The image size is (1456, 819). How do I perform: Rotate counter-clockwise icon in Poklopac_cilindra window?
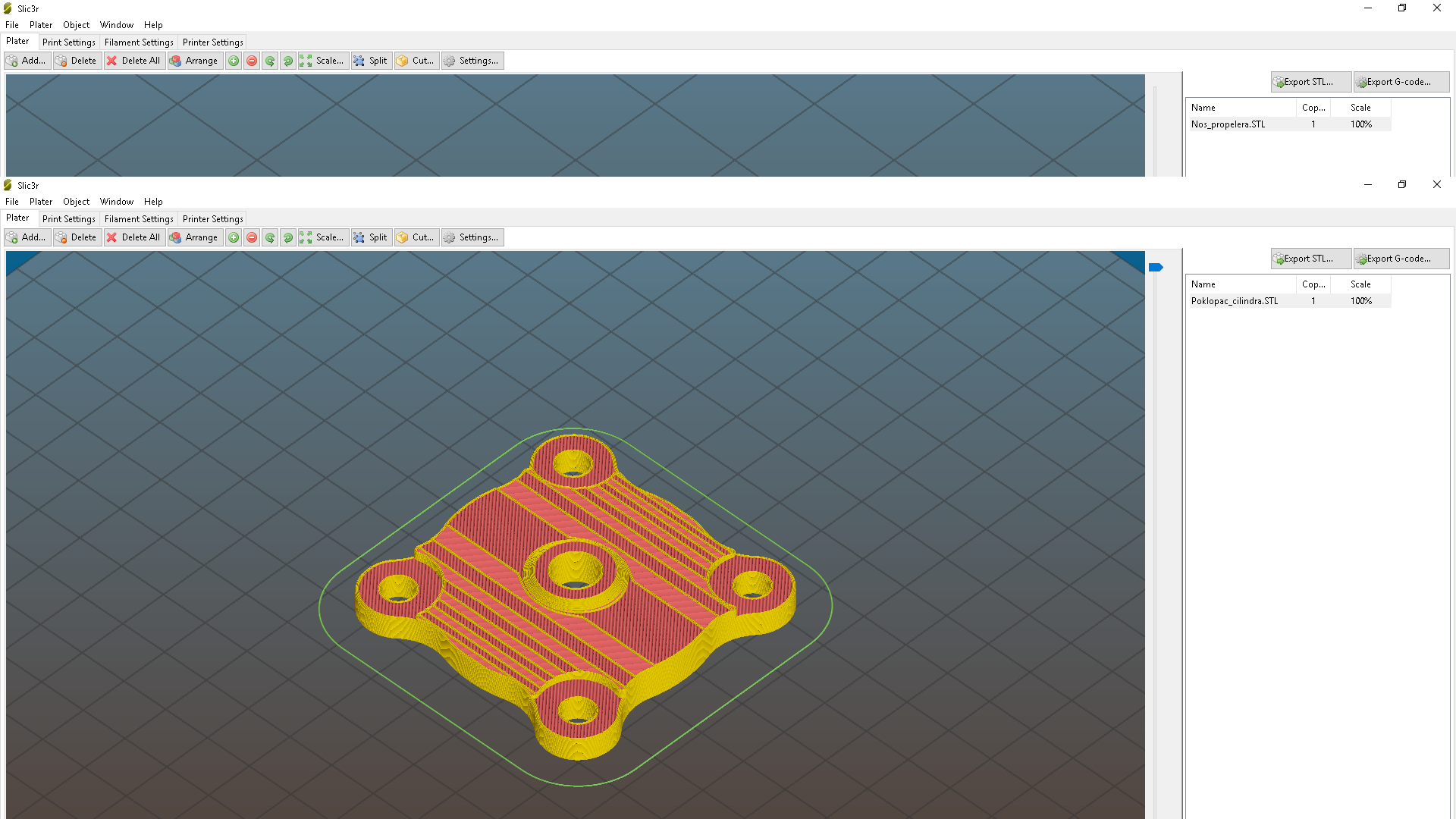[x=270, y=237]
